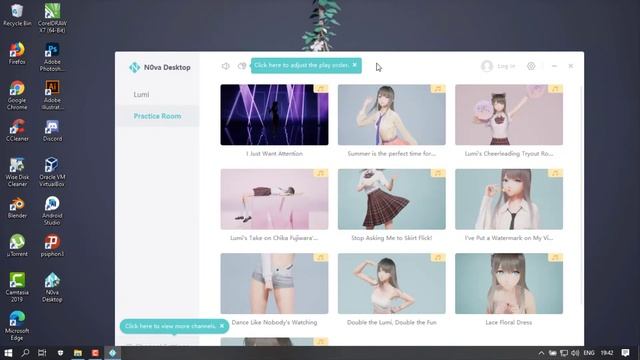This screenshot has height=360, width=640.
Task: Open Summer is the perfect time thumbnail
Action: (391, 115)
